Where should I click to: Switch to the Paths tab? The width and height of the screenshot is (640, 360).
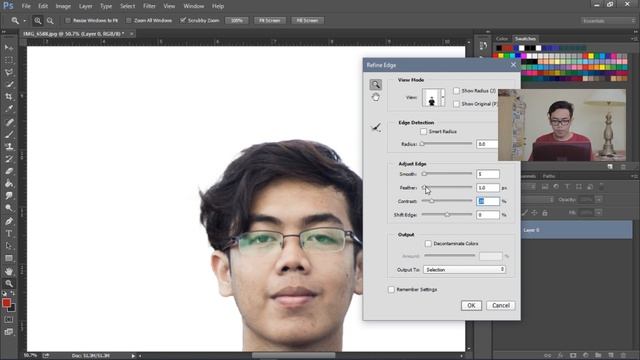click(549, 176)
